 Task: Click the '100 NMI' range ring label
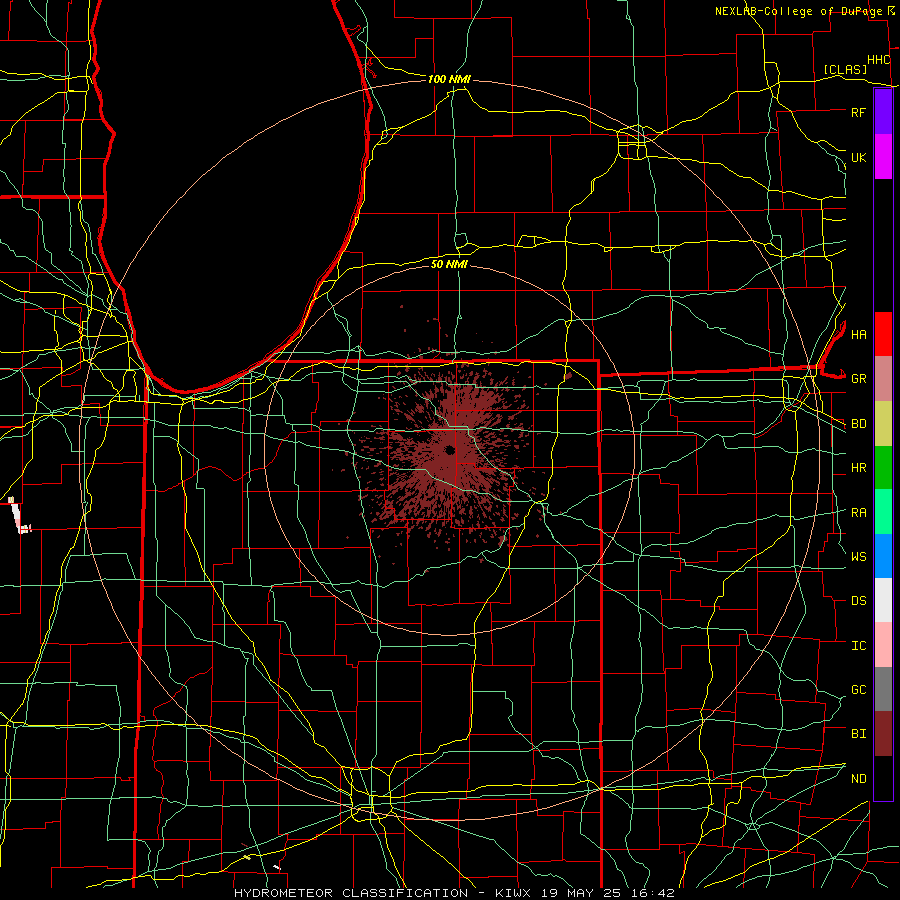(449, 79)
